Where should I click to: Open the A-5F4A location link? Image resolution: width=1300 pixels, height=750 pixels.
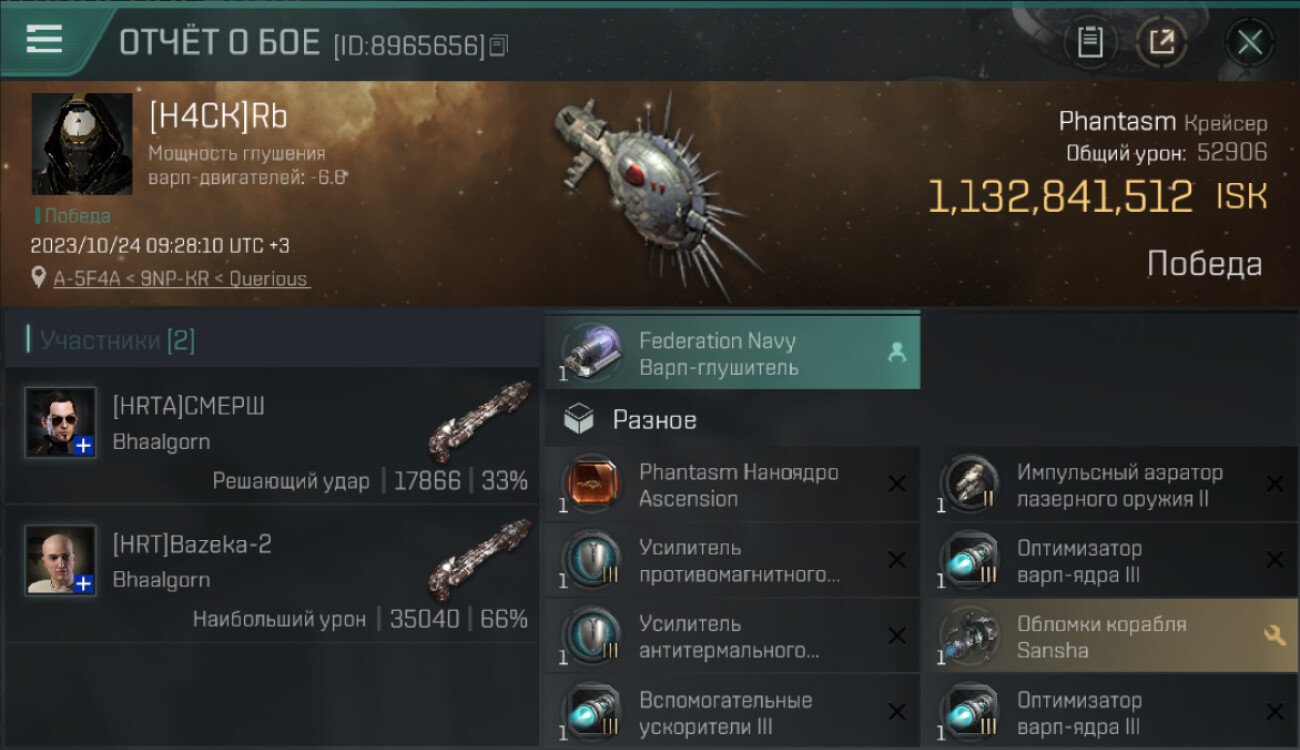pyautogui.click(x=181, y=279)
